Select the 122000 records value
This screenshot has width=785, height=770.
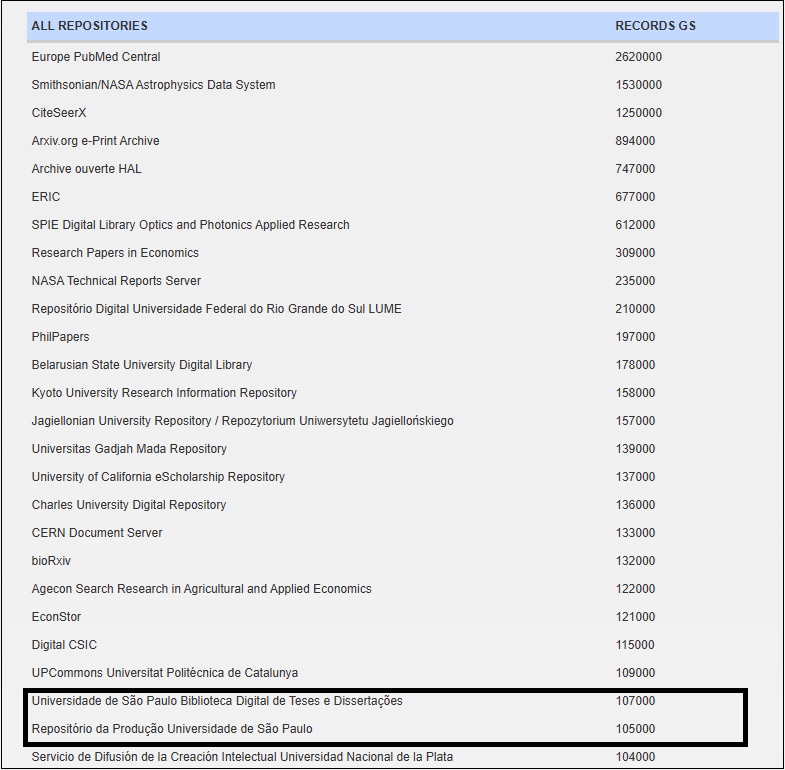[635, 590]
